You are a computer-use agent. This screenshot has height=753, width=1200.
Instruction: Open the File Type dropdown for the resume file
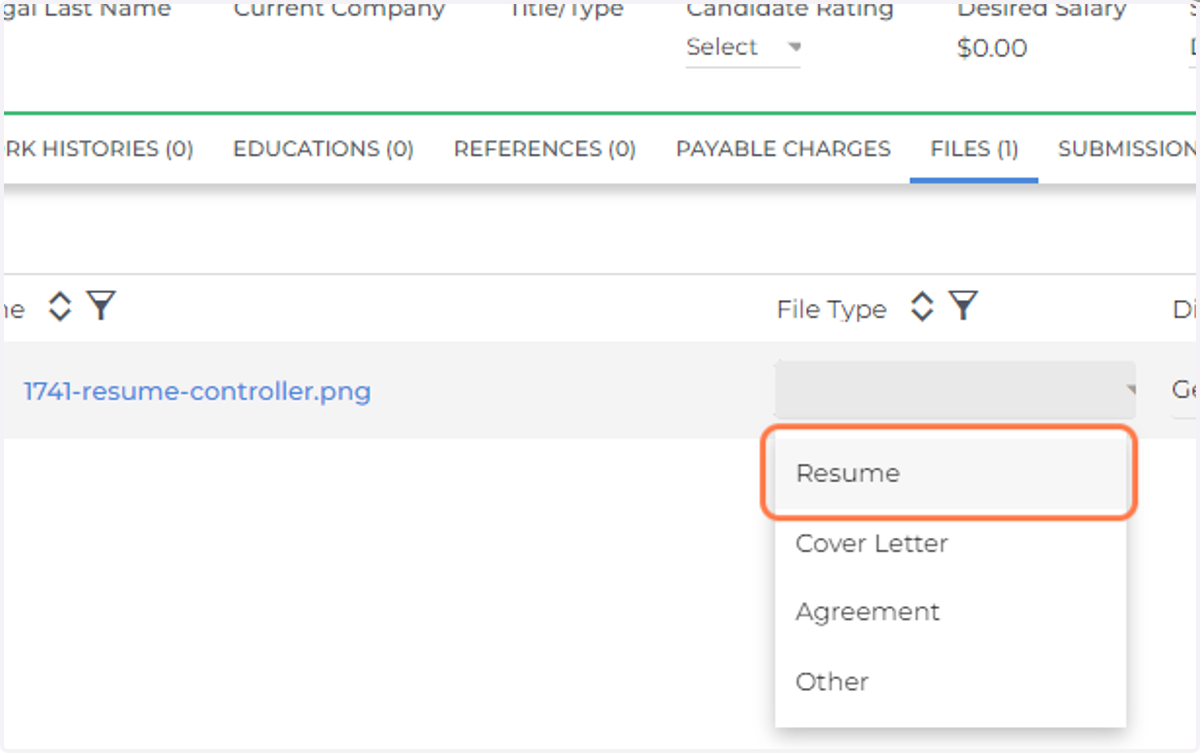click(955, 390)
